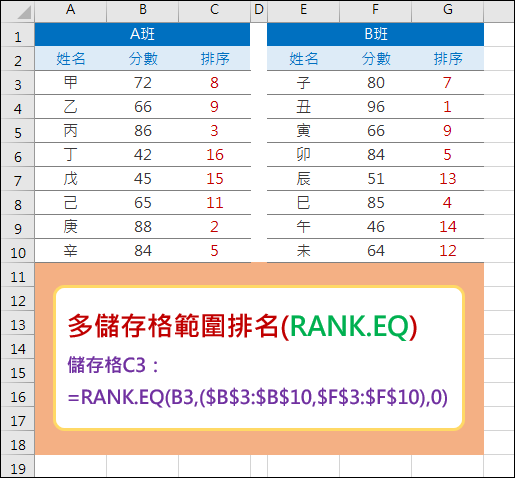Click 排序 header in A班 table
This screenshot has width=515, height=478.
[215, 59]
